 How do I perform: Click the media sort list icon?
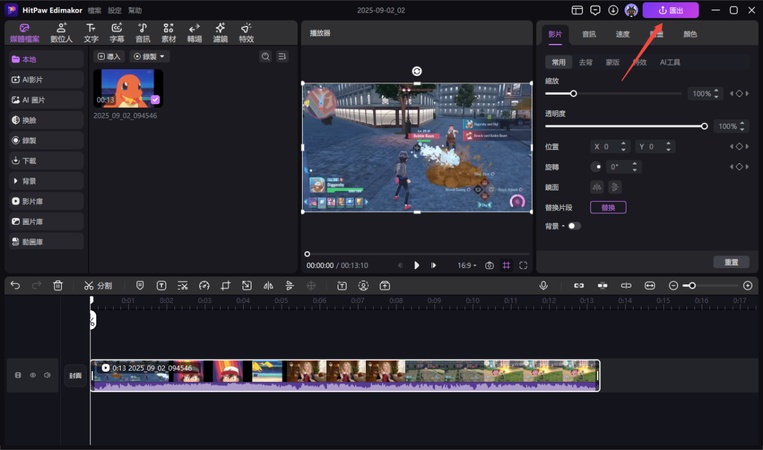pyautogui.click(x=282, y=56)
